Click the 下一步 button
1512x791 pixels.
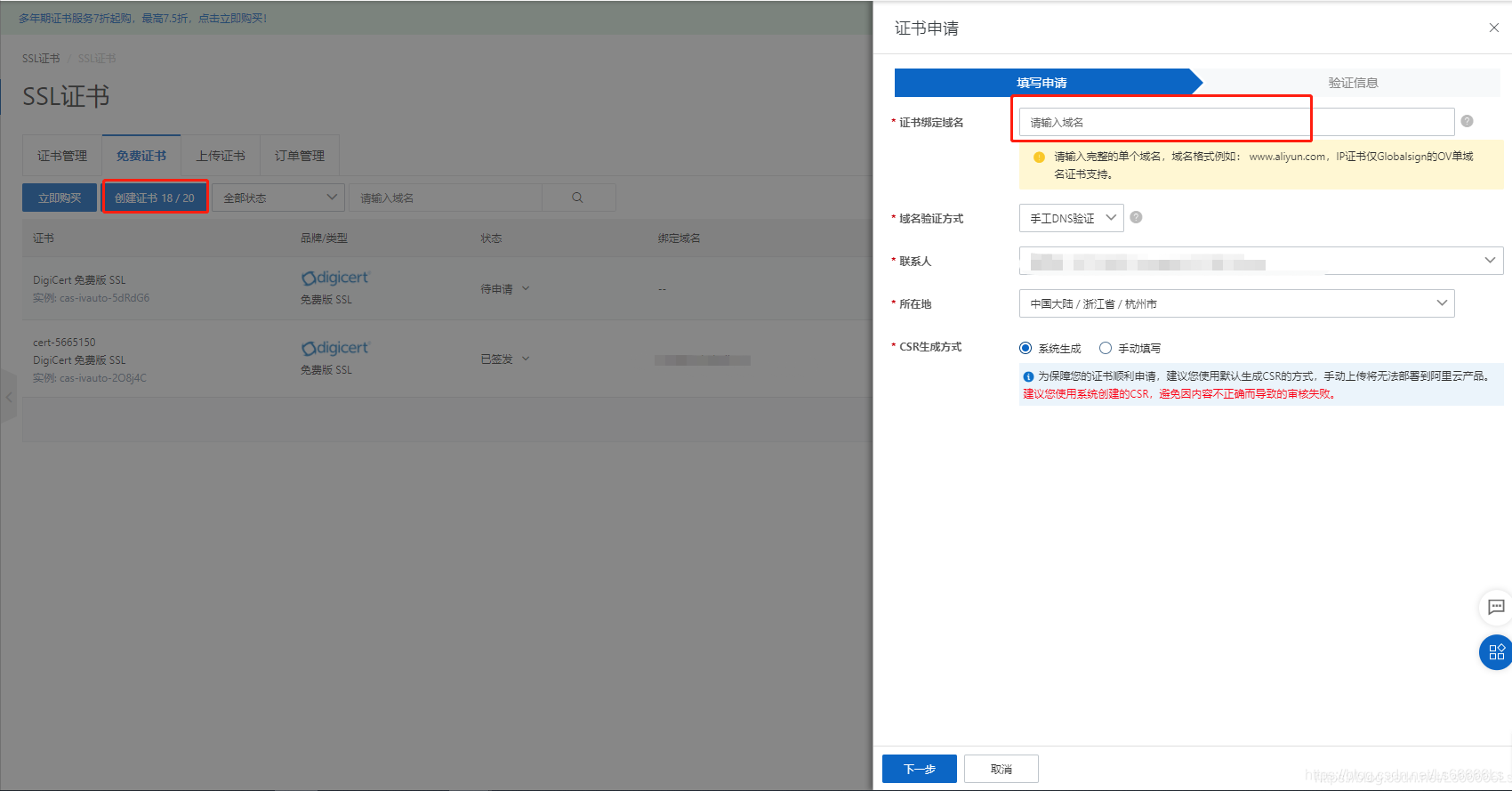click(920, 769)
